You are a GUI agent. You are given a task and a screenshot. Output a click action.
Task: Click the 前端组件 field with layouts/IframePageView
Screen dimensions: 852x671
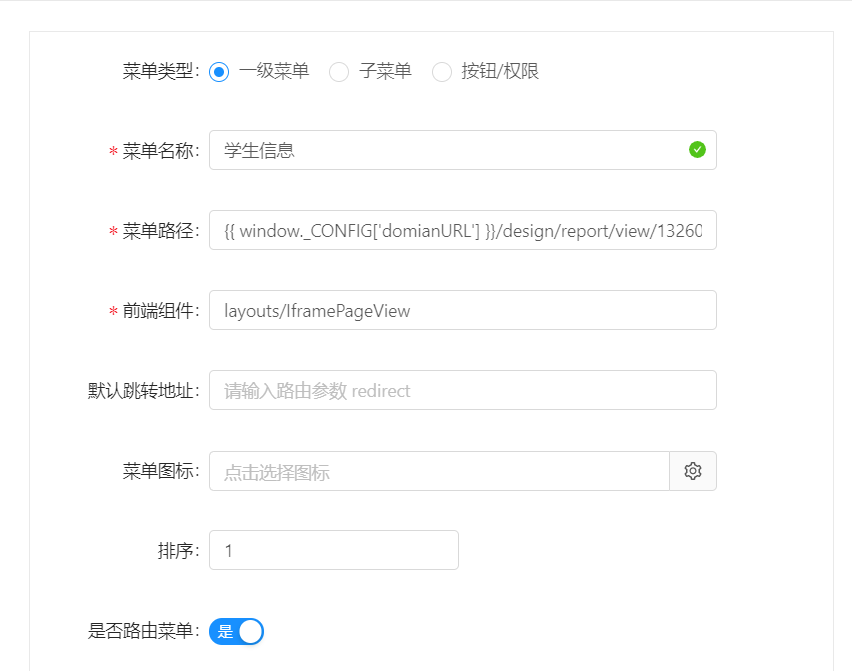[x=462, y=310]
